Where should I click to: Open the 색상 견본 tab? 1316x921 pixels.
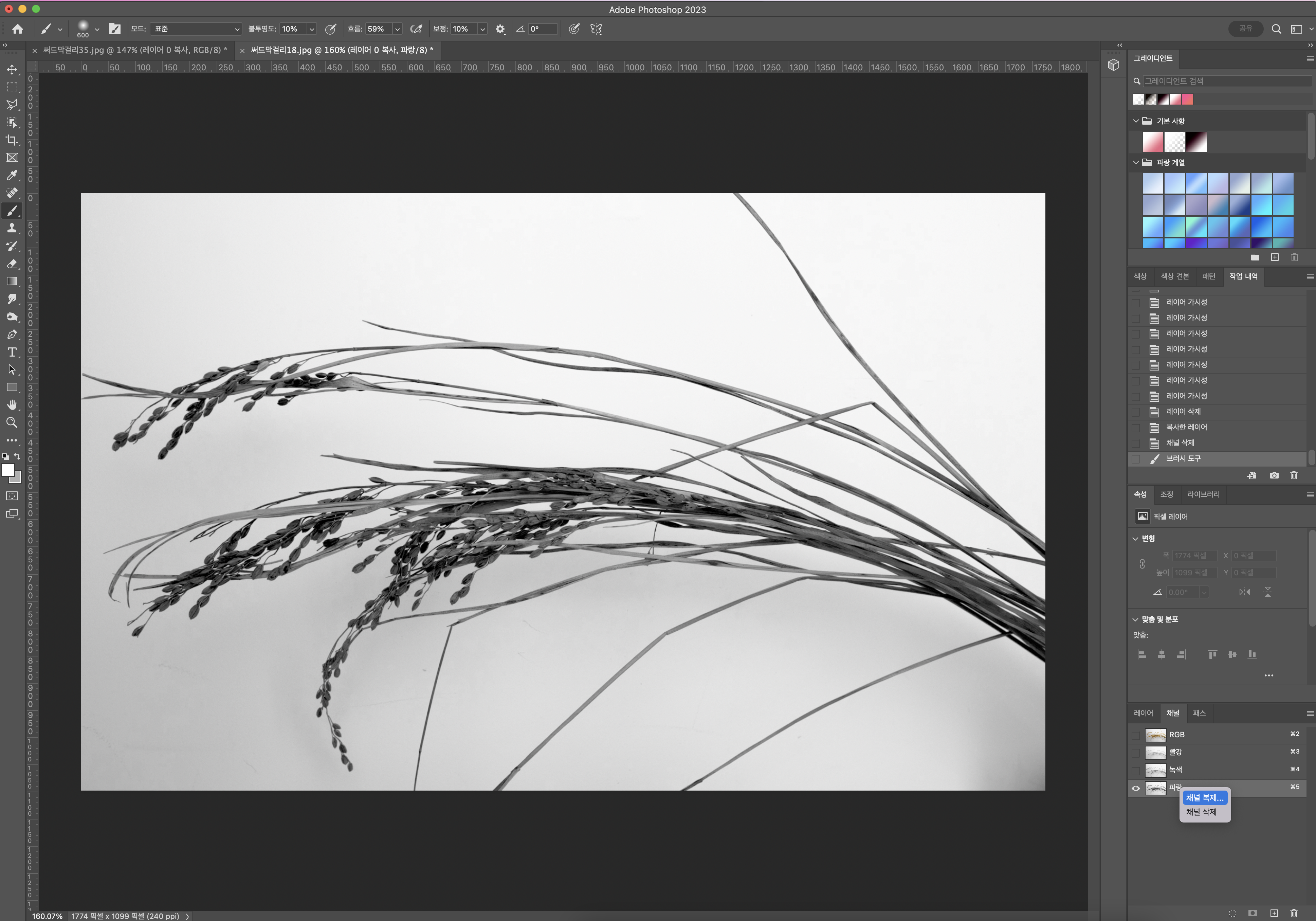pyautogui.click(x=1175, y=276)
